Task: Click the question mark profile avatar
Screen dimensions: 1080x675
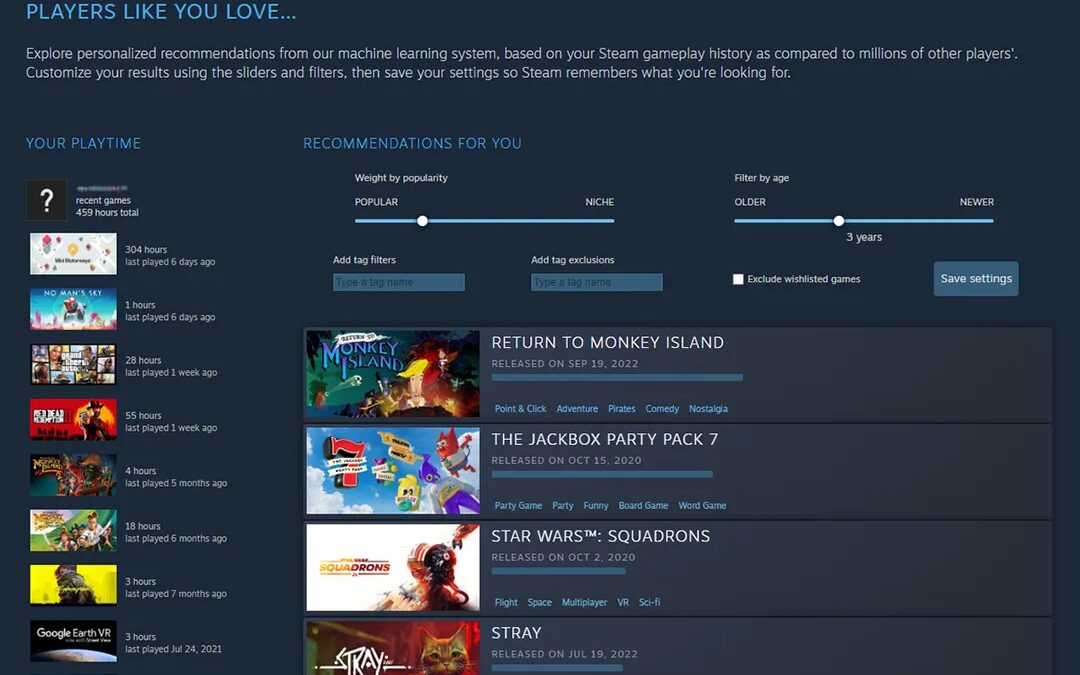Action: click(46, 200)
